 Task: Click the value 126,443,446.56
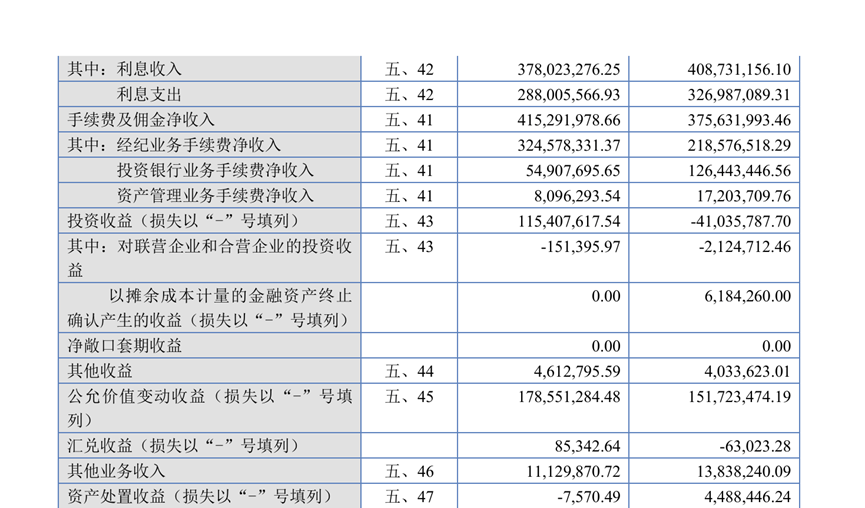point(739,171)
